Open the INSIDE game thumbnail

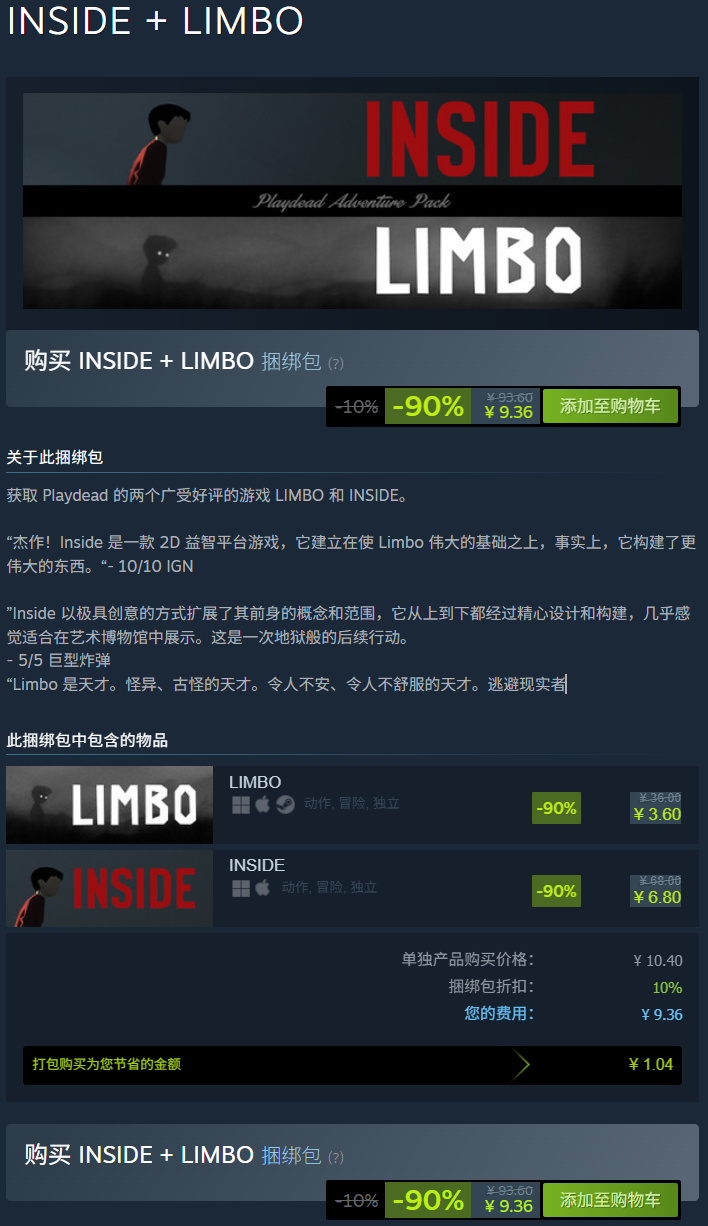click(109, 888)
